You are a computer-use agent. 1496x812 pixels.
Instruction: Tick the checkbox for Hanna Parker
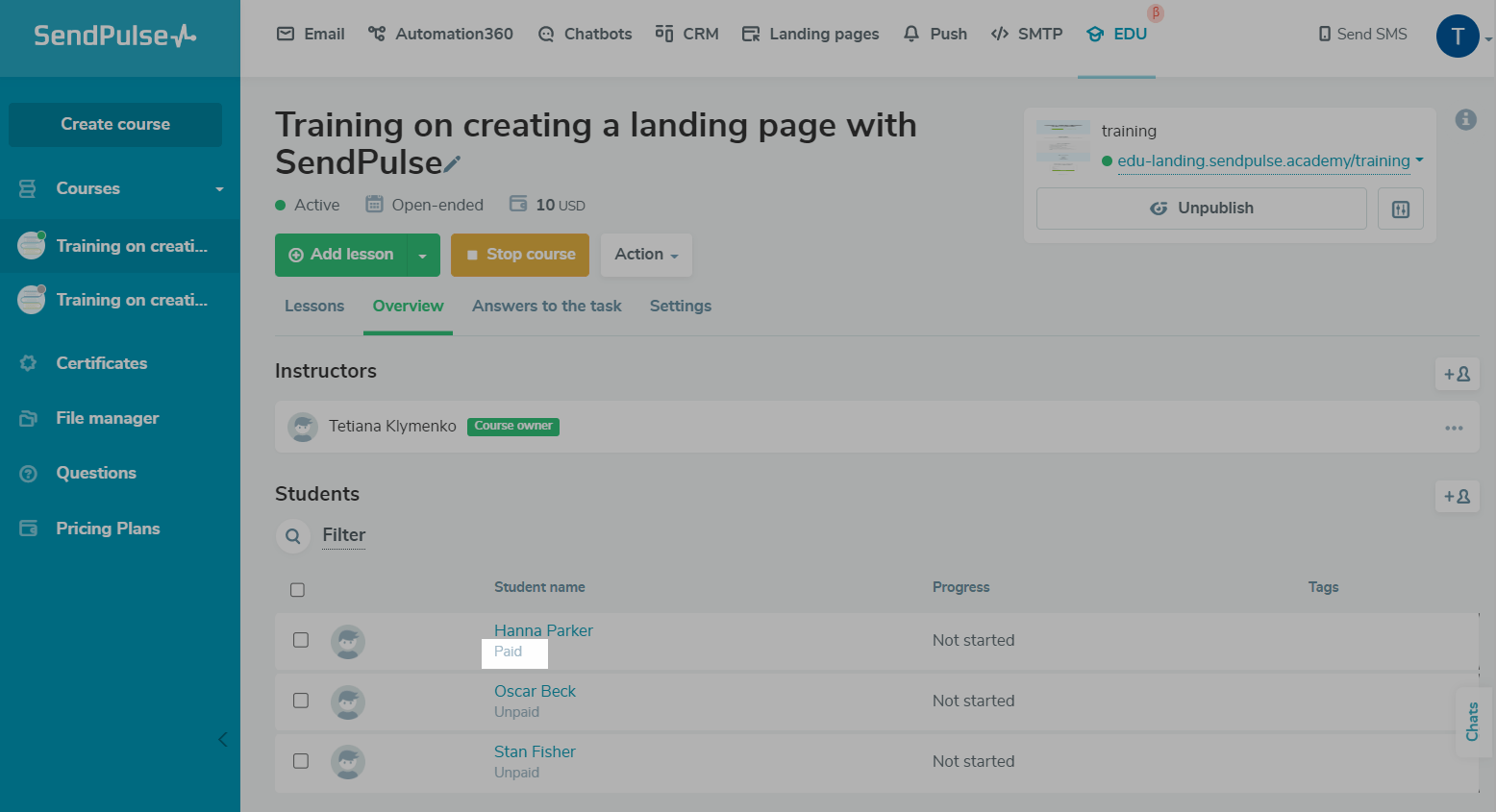pos(301,640)
